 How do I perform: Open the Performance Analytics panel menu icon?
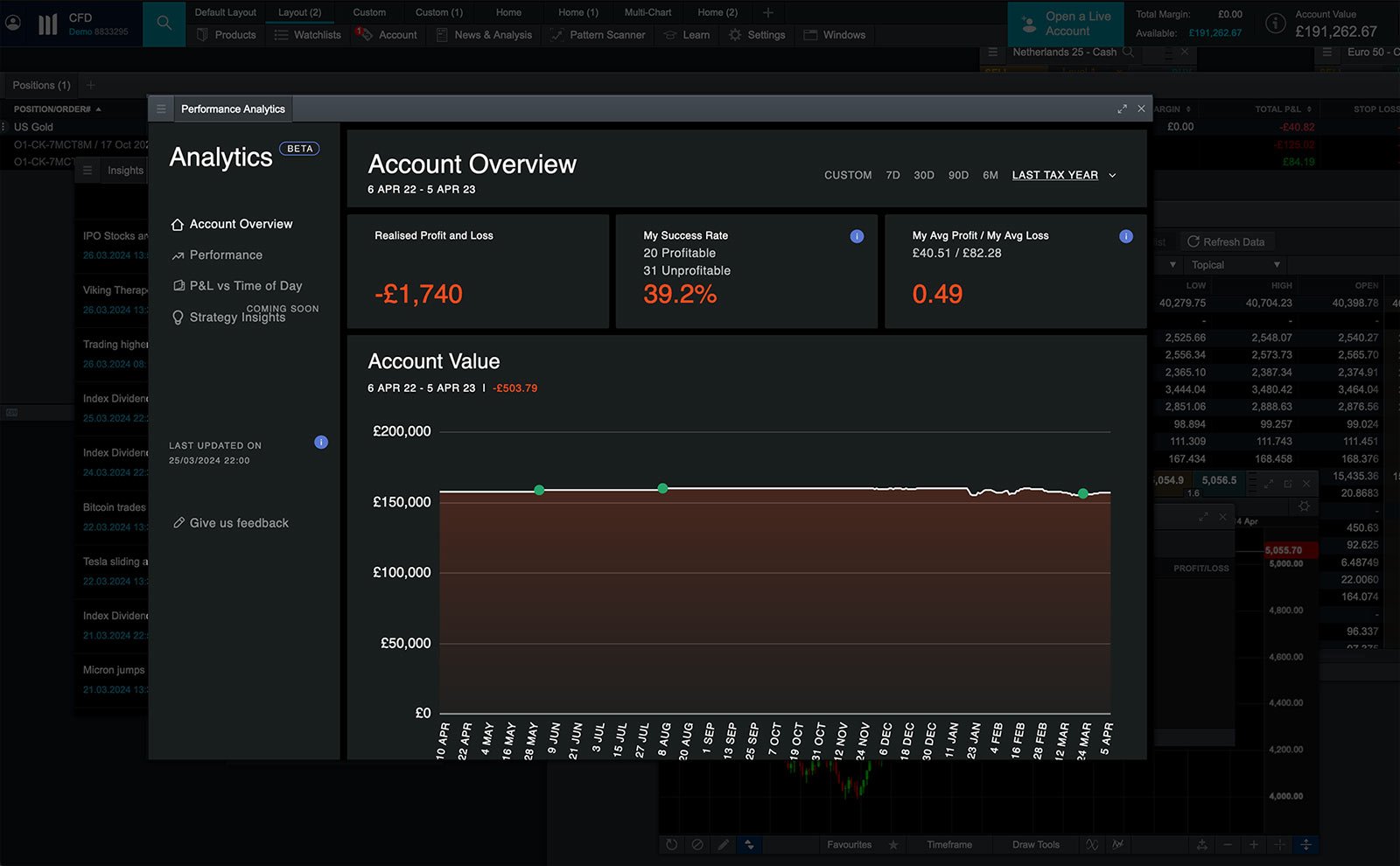pyautogui.click(x=161, y=109)
